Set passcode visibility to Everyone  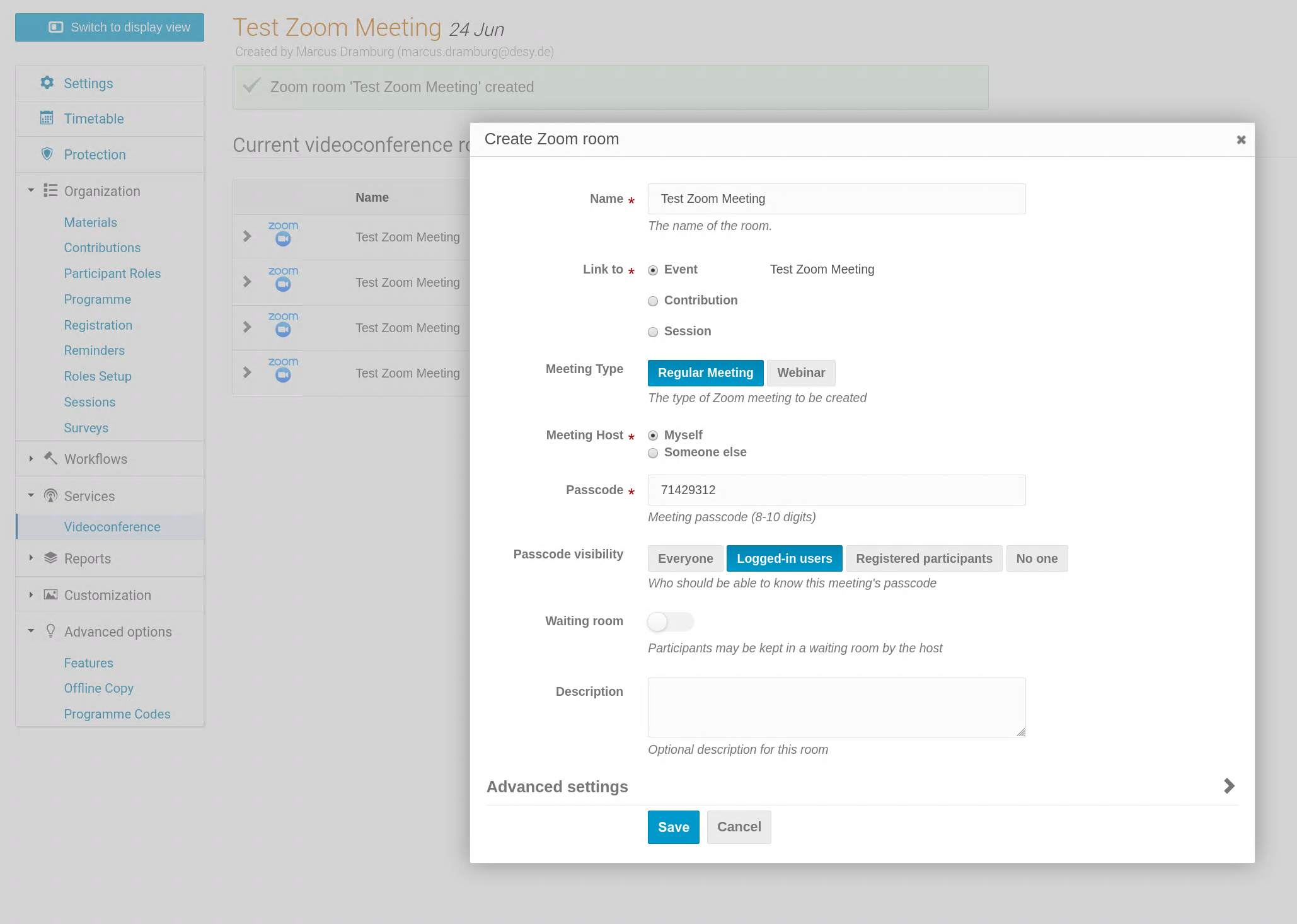click(x=685, y=558)
